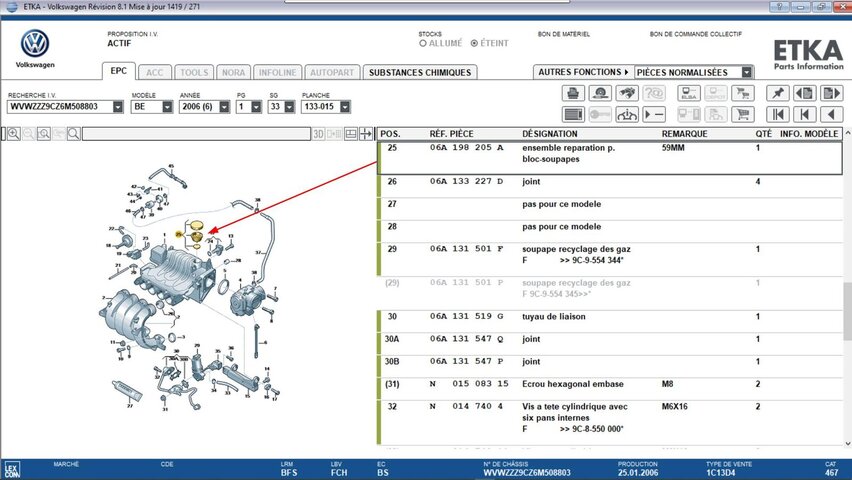This screenshot has height=480, width=852.
Task: Expand the PIÈCES NORMALISÉES dropdown
Action: point(747,72)
